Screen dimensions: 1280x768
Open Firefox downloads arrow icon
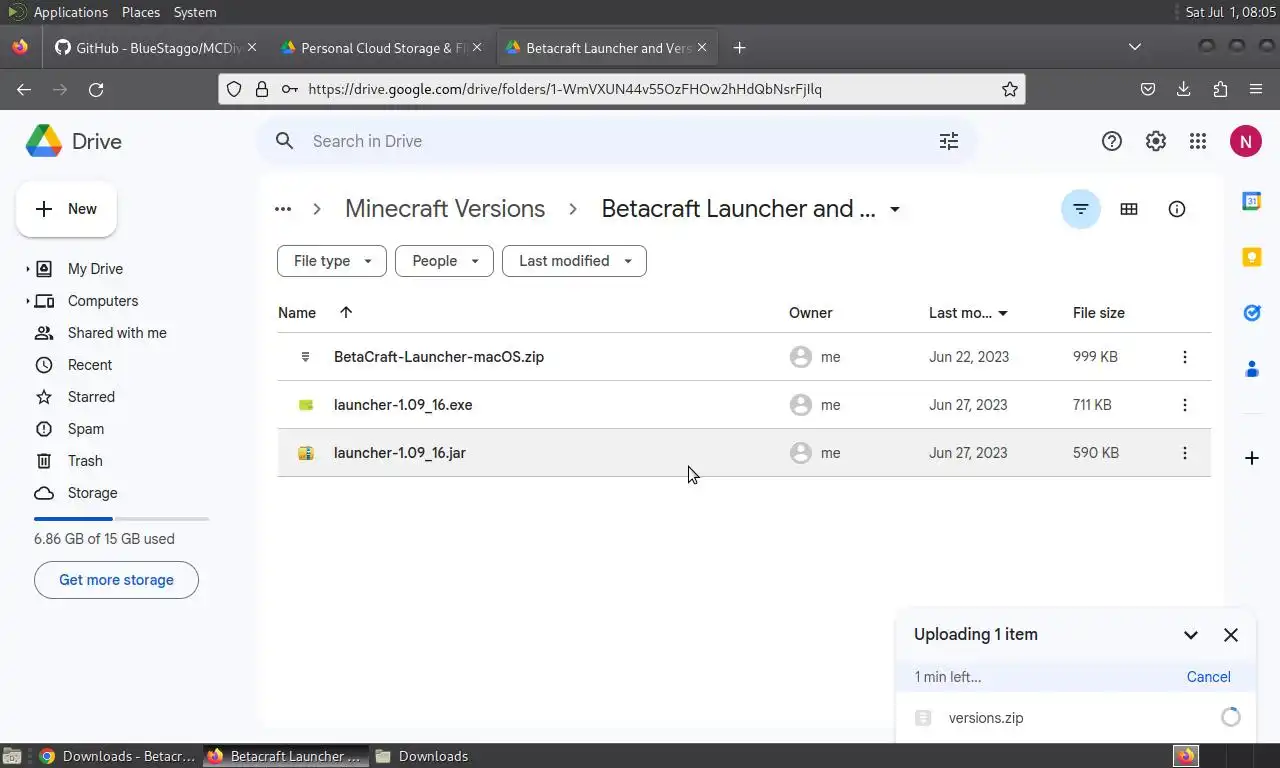(1184, 89)
